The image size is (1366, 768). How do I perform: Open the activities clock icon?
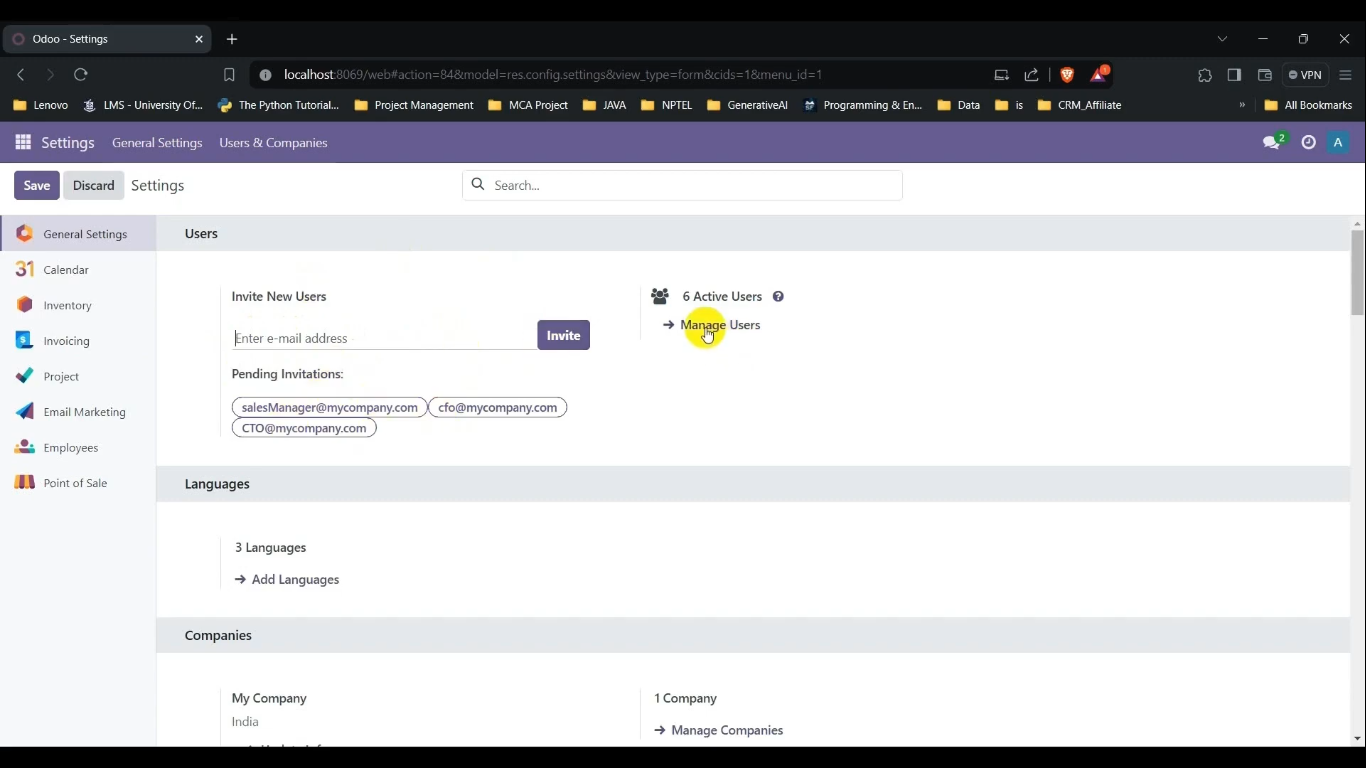point(1308,143)
